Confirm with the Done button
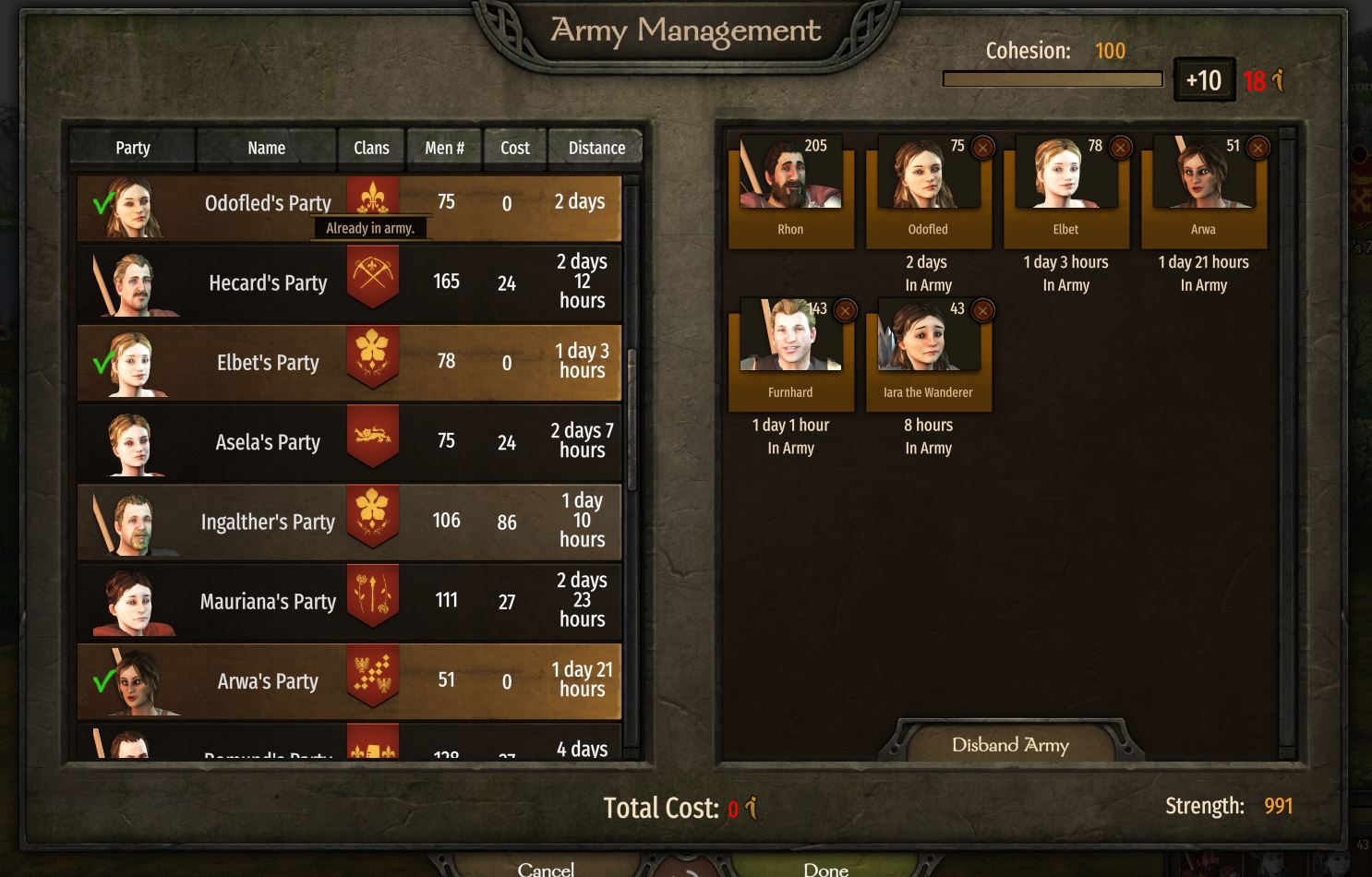The width and height of the screenshot is (1372, 877). coord(825,868)
